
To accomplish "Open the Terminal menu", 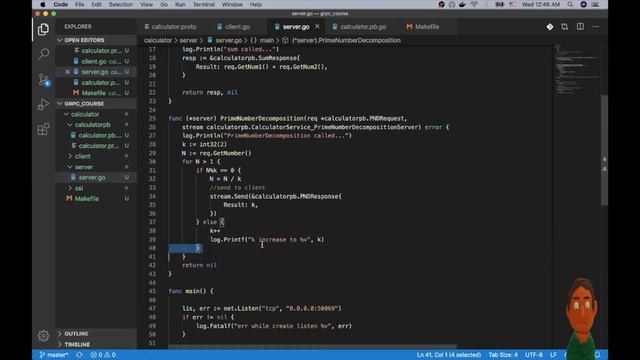I will point(203,4).
